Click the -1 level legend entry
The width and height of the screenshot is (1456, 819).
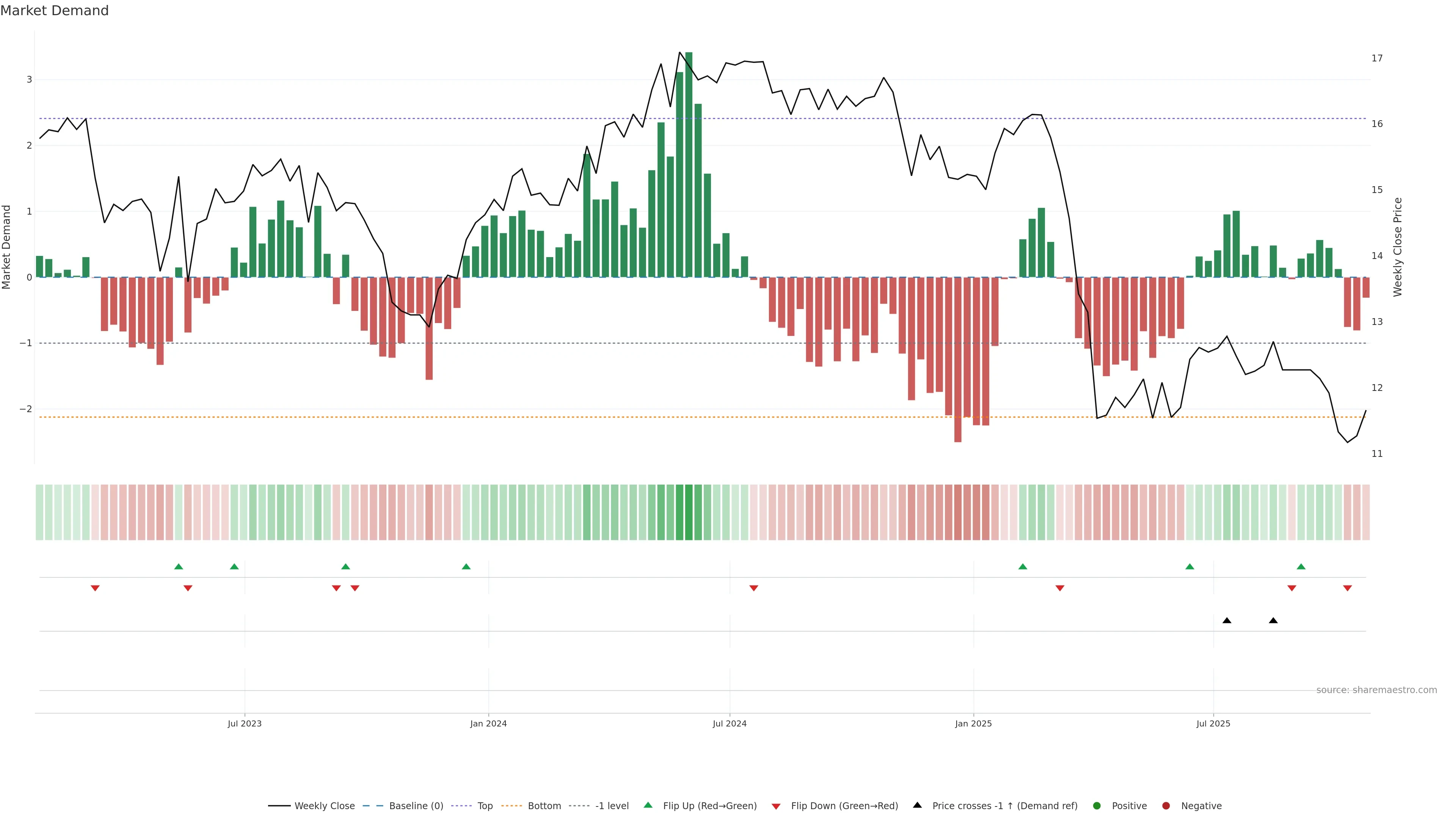(x=612, y=805)
